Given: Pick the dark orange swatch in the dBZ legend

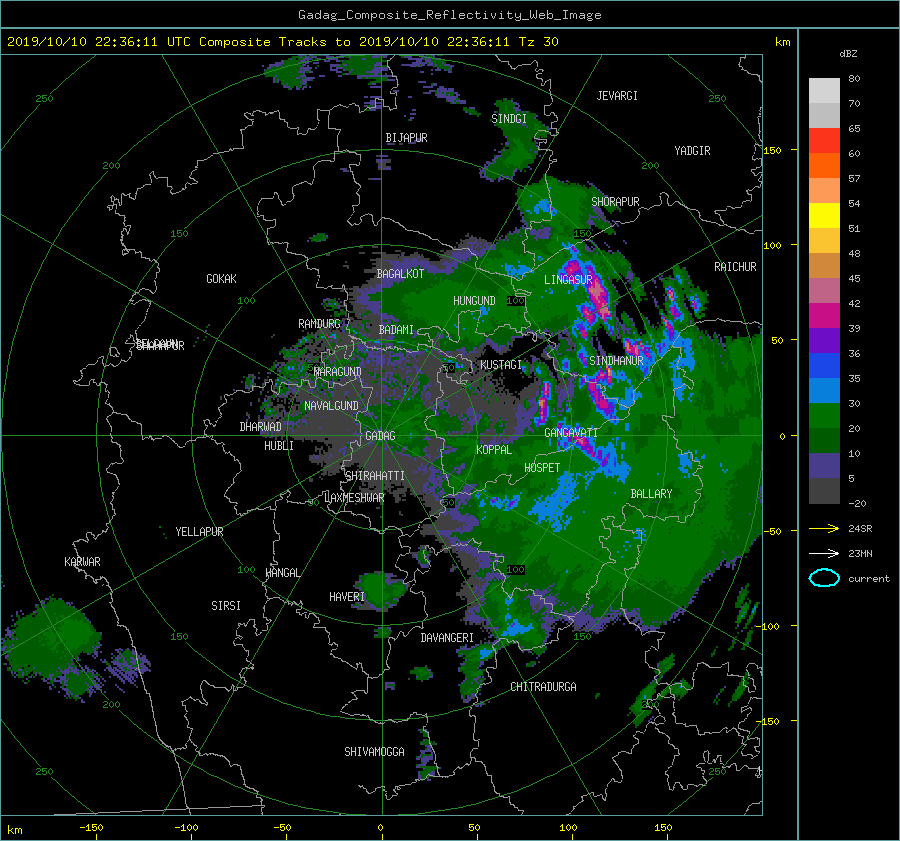Looking at the screenshot, I should coord(824,165).
